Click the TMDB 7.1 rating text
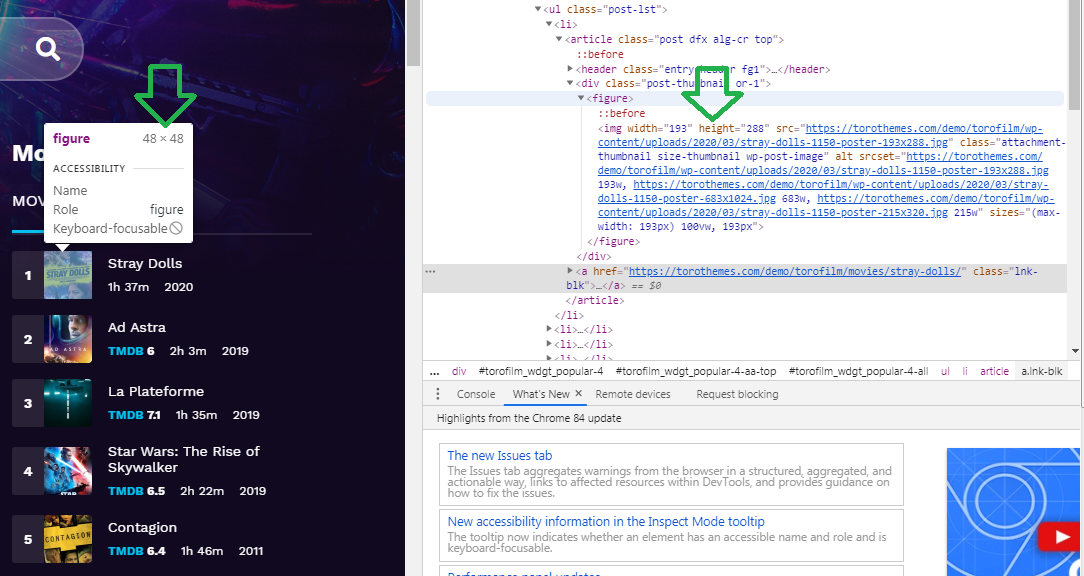 (x=134, y=415)
